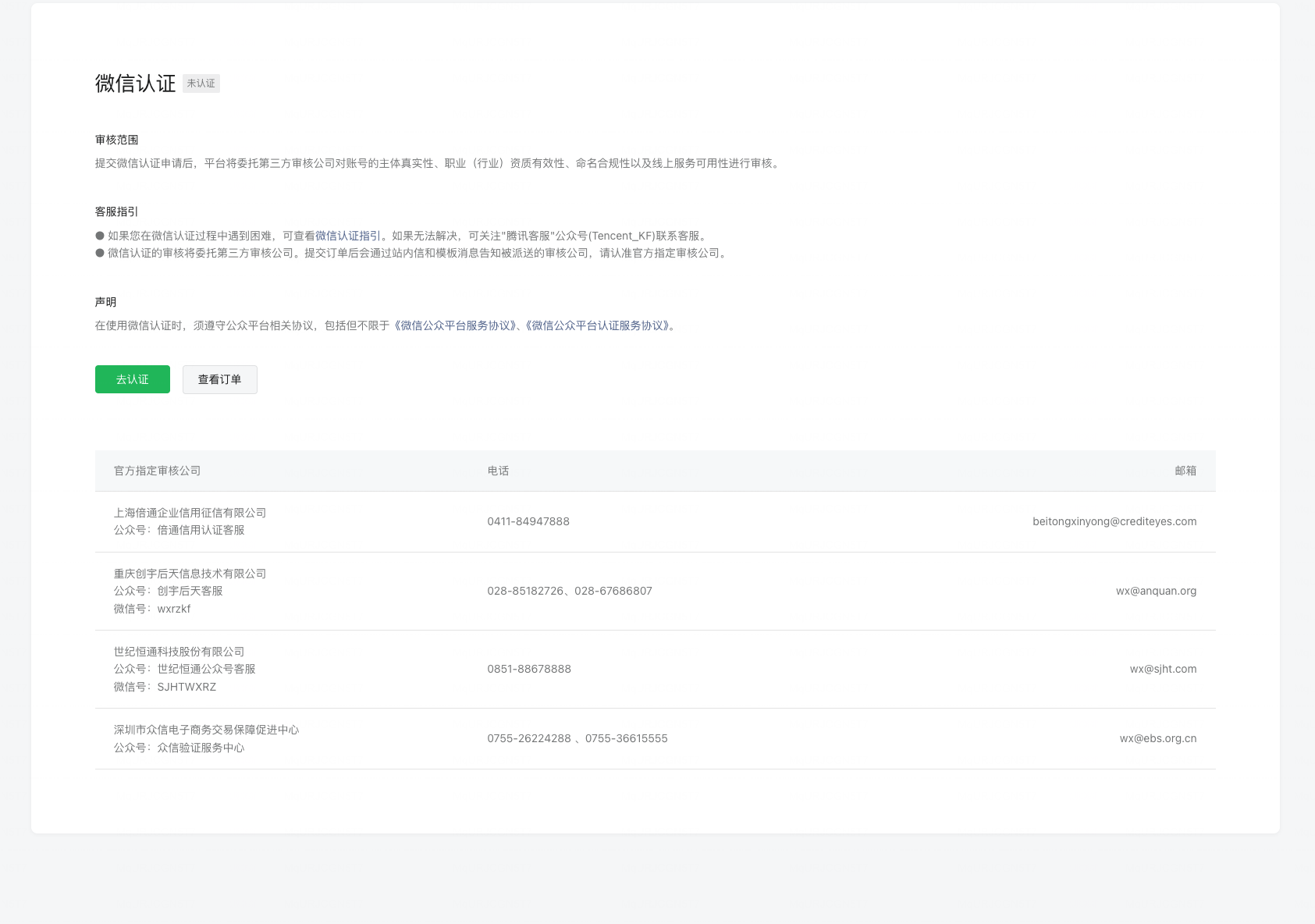
Task: Click the wx@anquan.org email address
Action: click(x=1156, y=591)
